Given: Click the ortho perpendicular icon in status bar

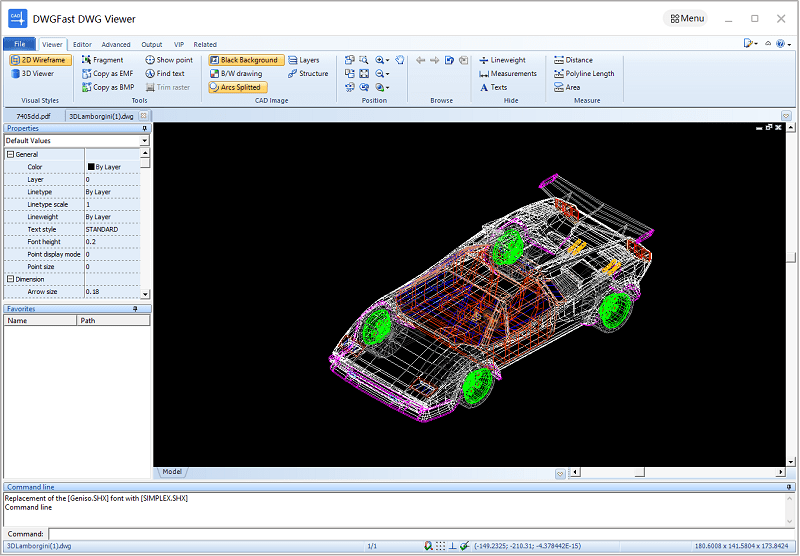Looking at the screenshot, I should (x=452, y=546).
